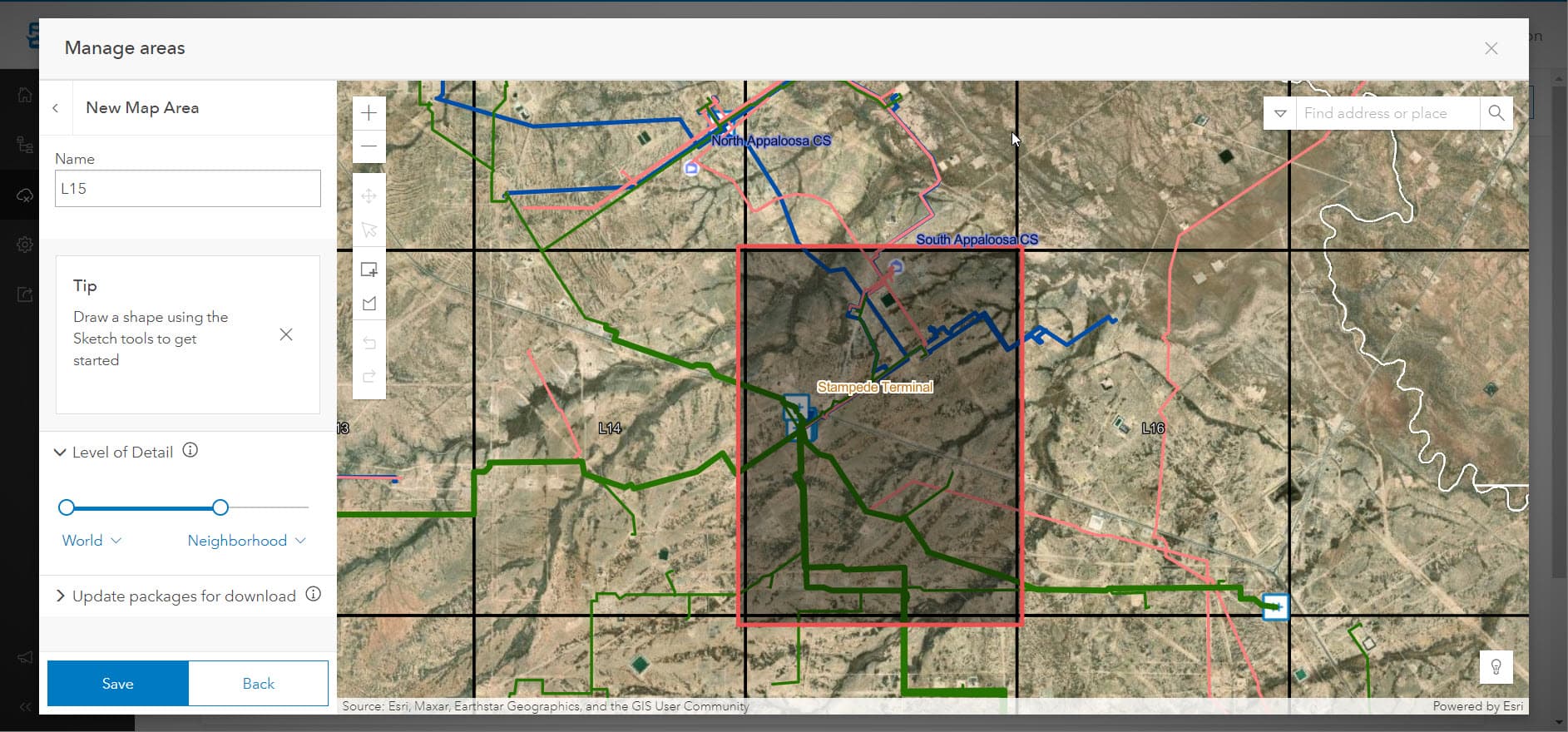
Task: Click the South Appaloosa CS label
Action: [977, 240]
